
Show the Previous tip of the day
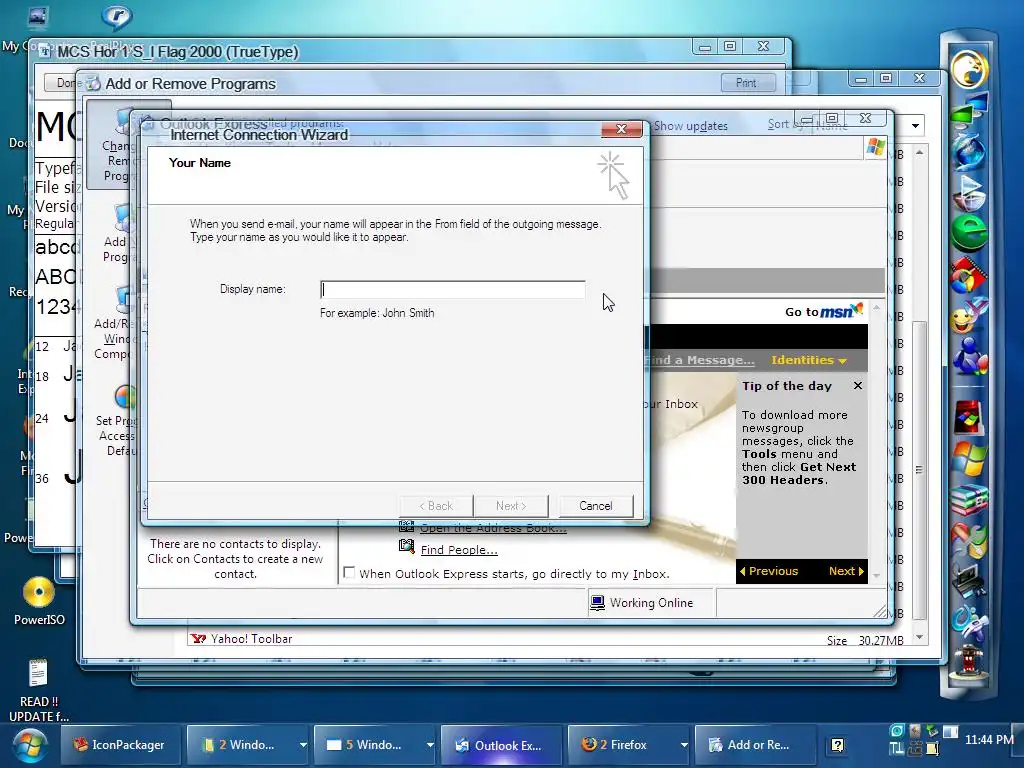(x=769, y=571)
